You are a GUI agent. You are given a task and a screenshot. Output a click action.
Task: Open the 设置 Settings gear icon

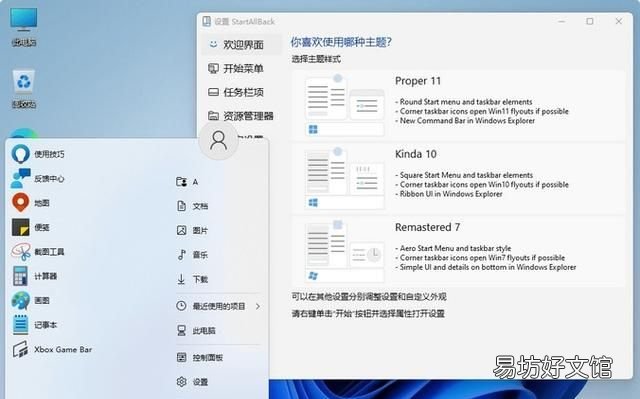tap(182, 382)
